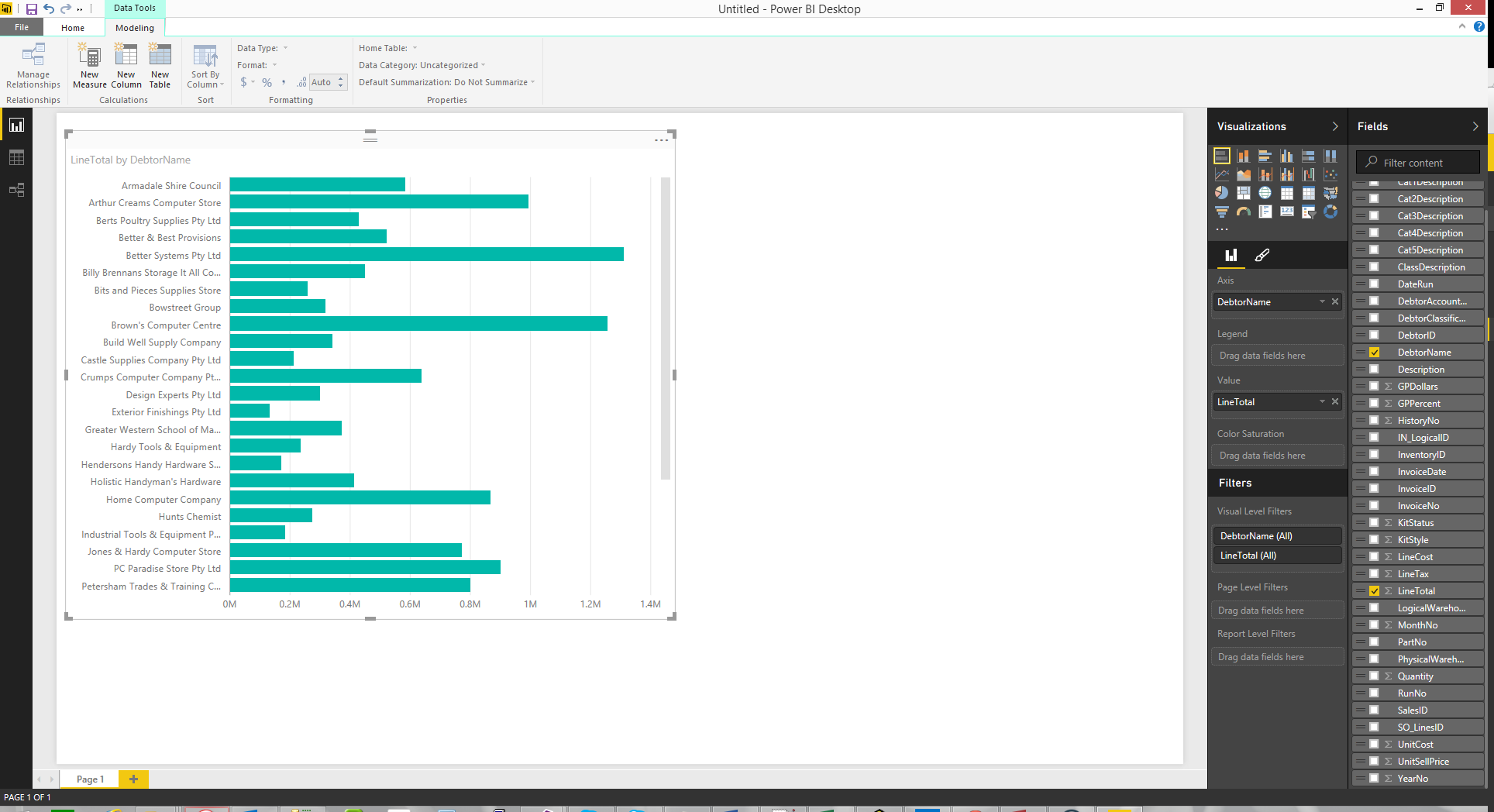Select the Pie chart visualization
Viewport: 1494px width, 812px height.
pos(1222,193)
